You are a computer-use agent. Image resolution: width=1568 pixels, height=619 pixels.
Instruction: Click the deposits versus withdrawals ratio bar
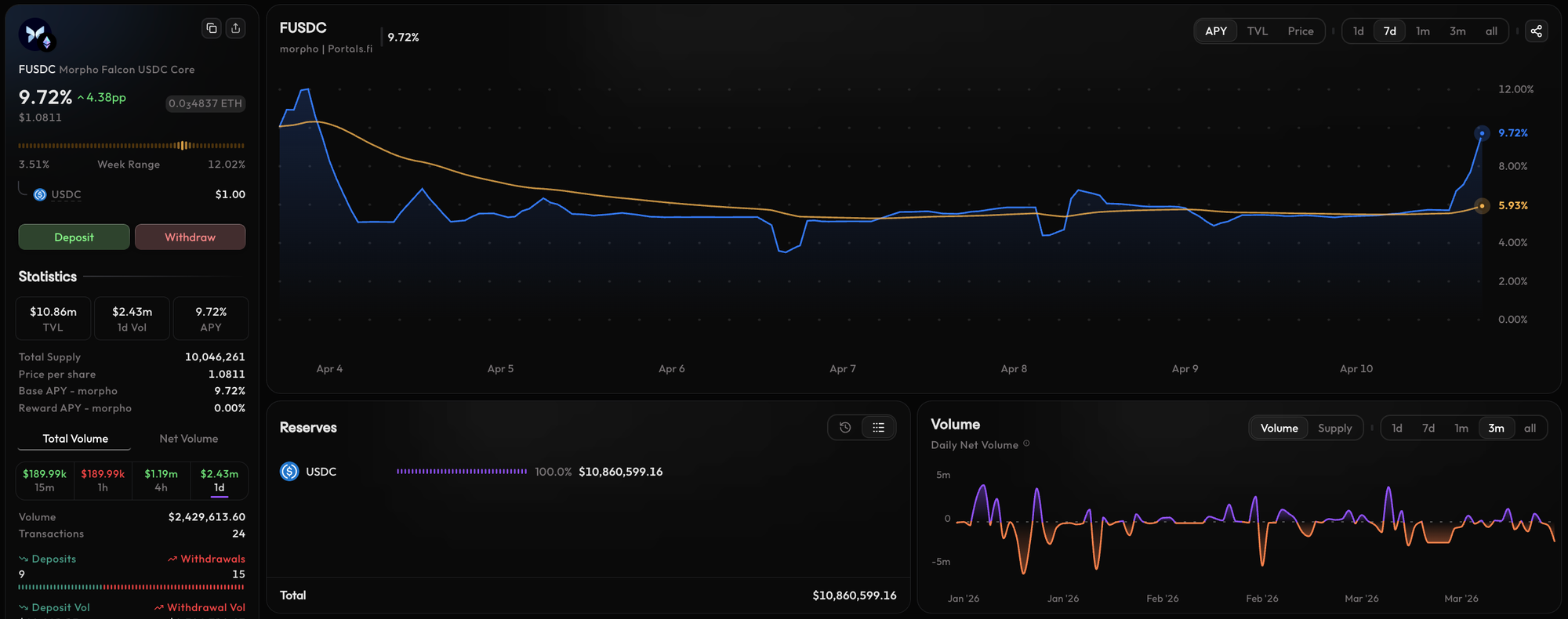132,587
